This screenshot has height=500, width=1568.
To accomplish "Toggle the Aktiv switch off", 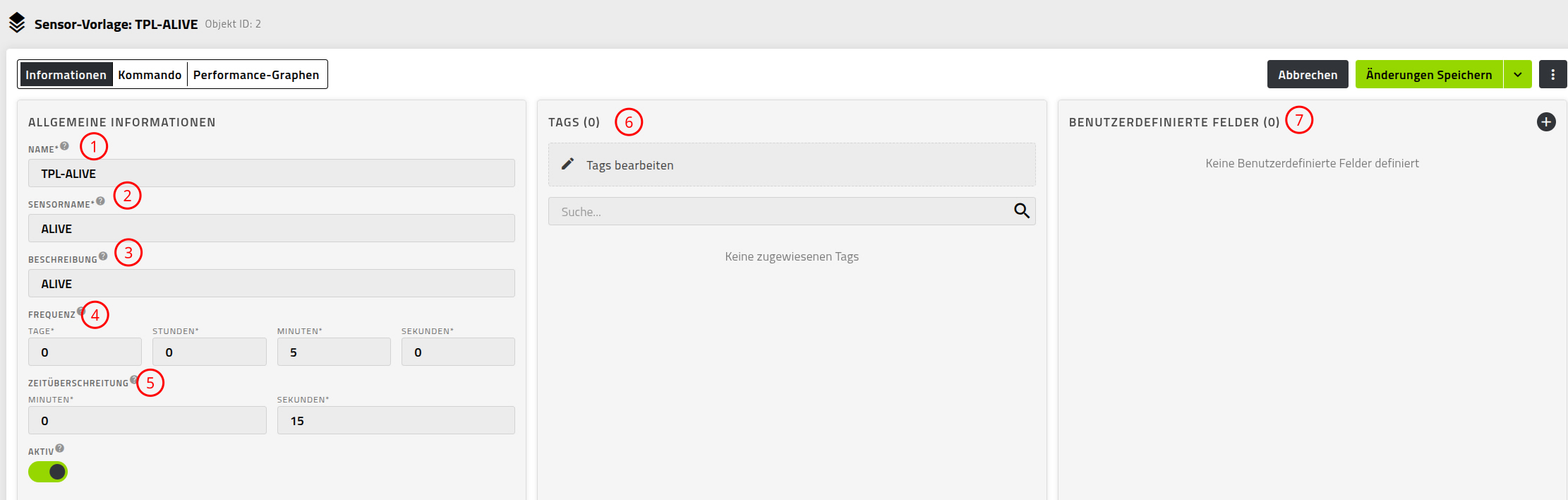I will coord(48,472).
